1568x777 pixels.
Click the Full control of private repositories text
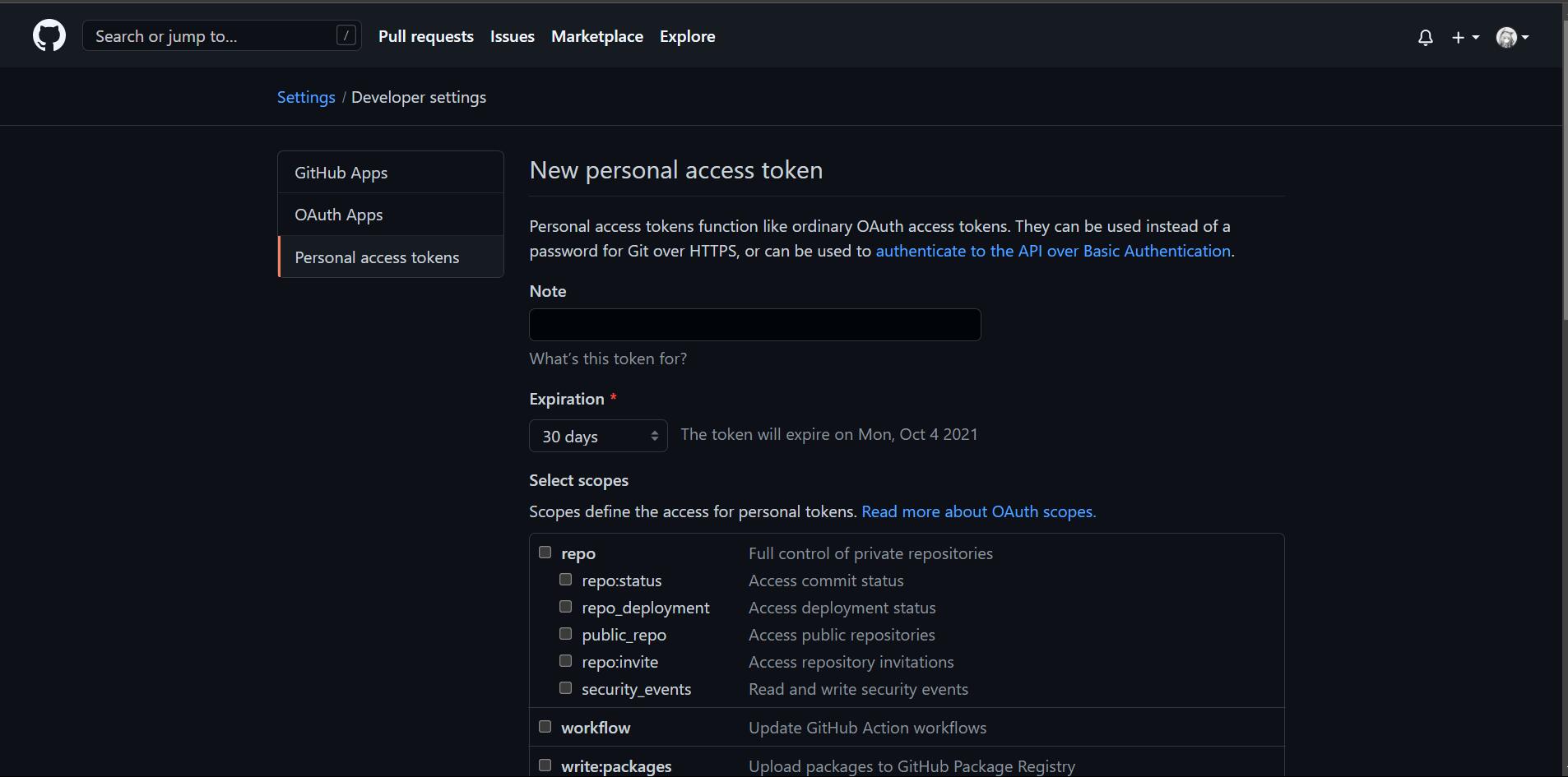(870, 553)
